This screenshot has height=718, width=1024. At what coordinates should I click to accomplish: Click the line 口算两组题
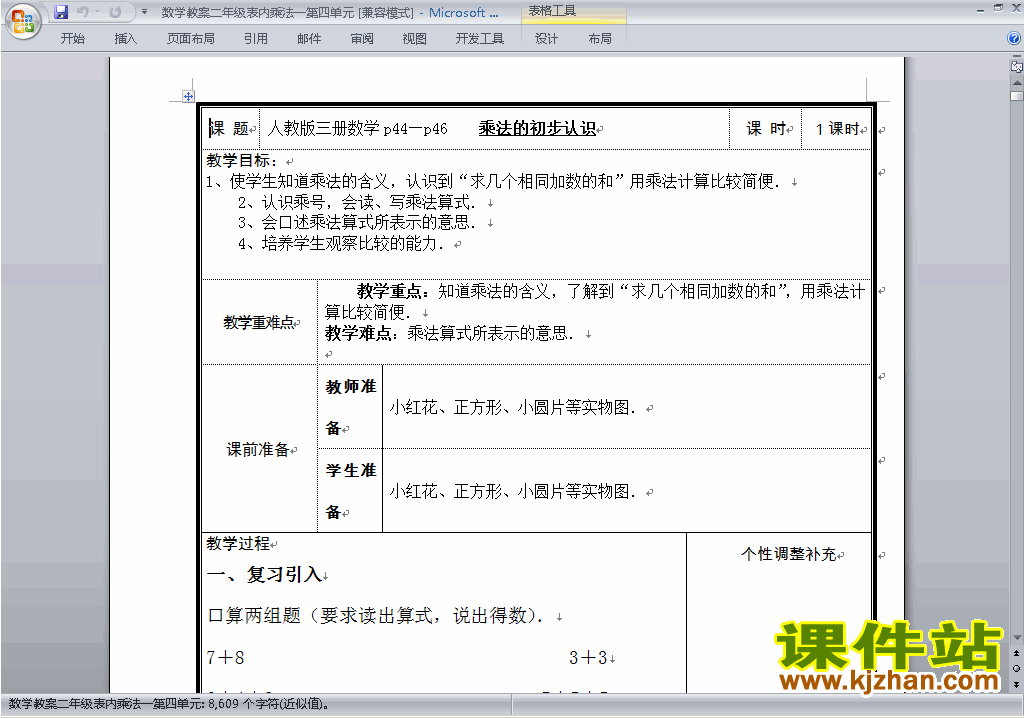[376, 615]
